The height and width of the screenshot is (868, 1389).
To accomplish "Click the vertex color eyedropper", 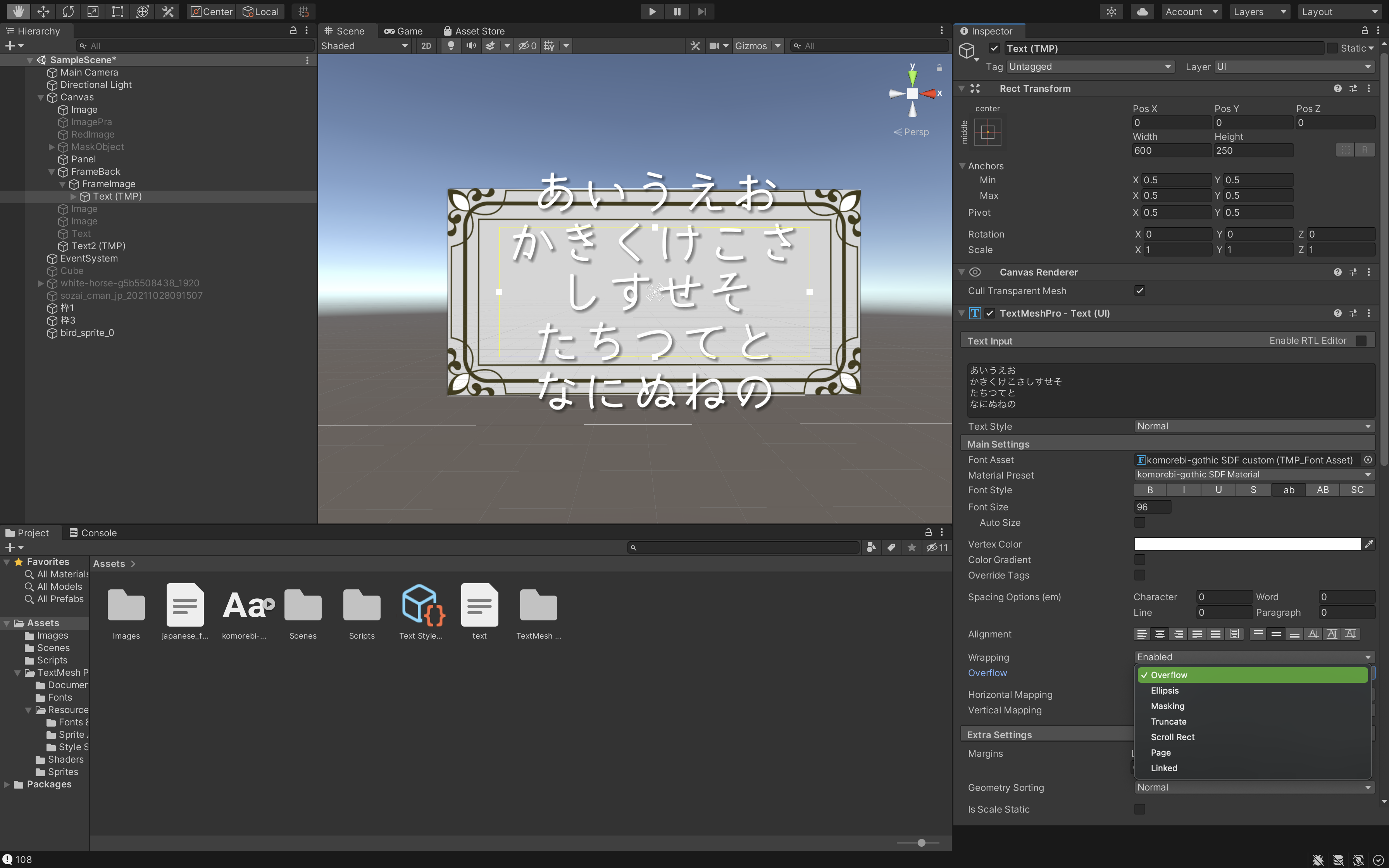I will click(1369, 544).
